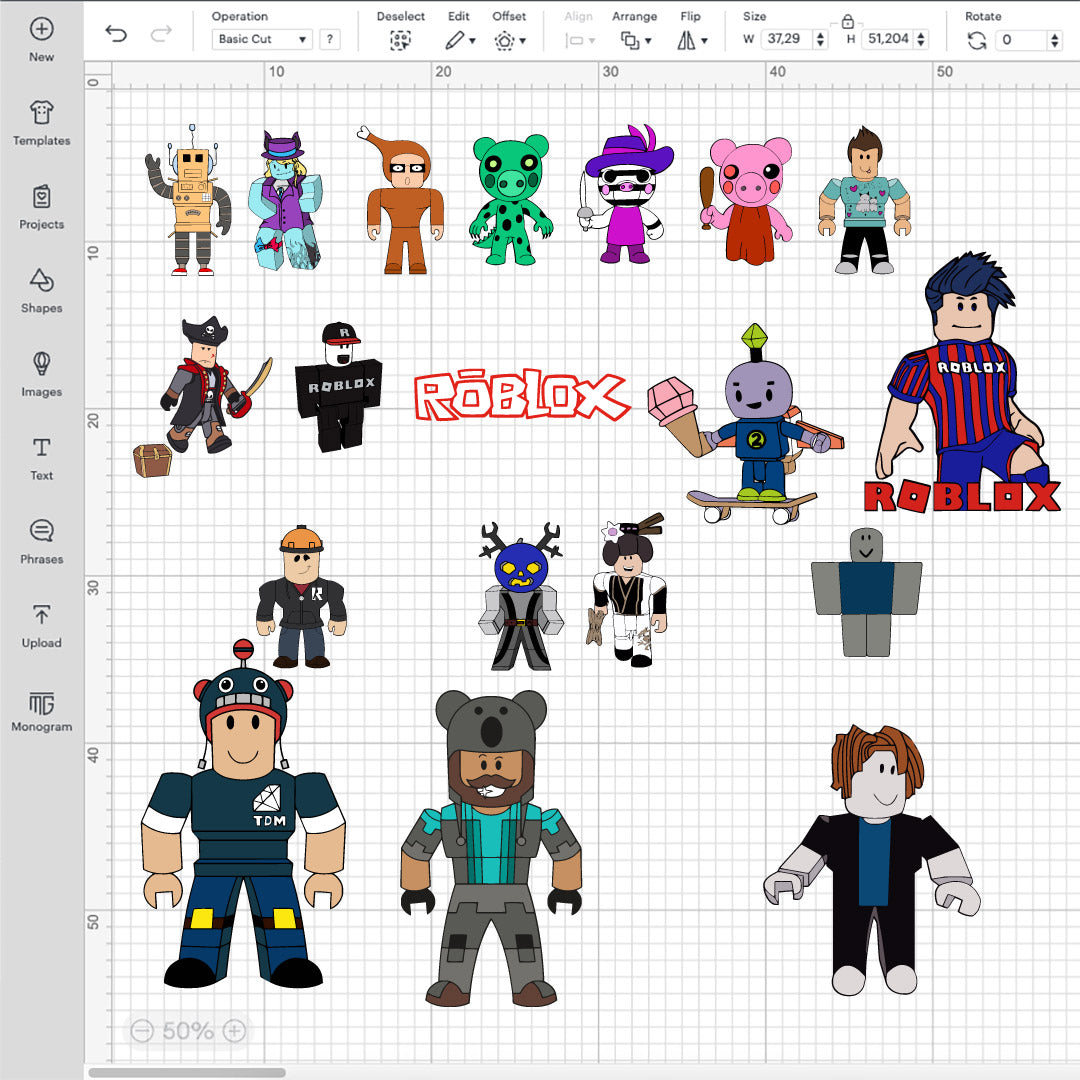Screen dimensions: 1080x1080
Task: Expand the Align dropdown arrow
Action: tap(592, 41)
